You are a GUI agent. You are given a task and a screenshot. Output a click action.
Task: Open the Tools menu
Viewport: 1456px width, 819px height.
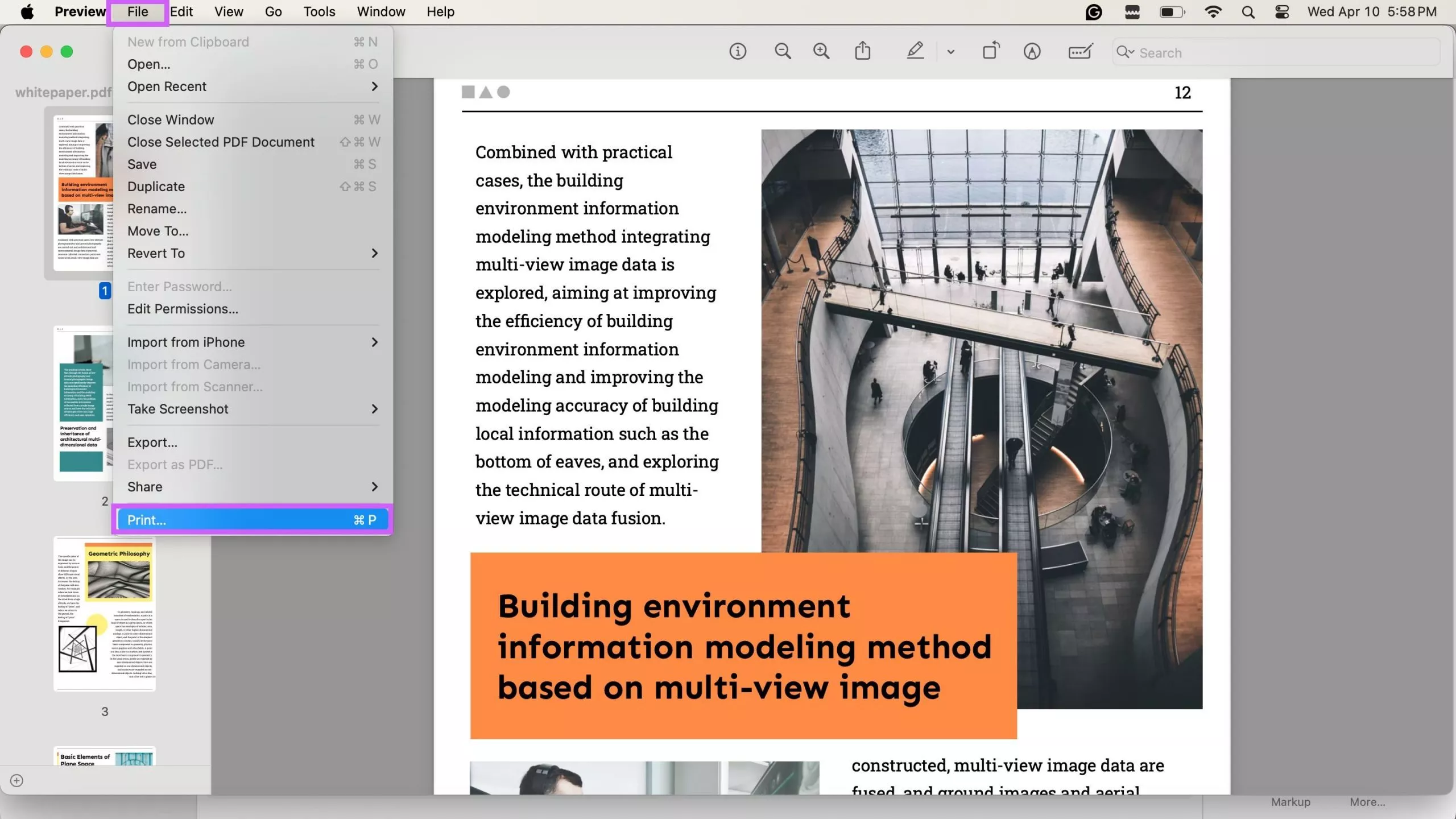[x=319, y=11]
